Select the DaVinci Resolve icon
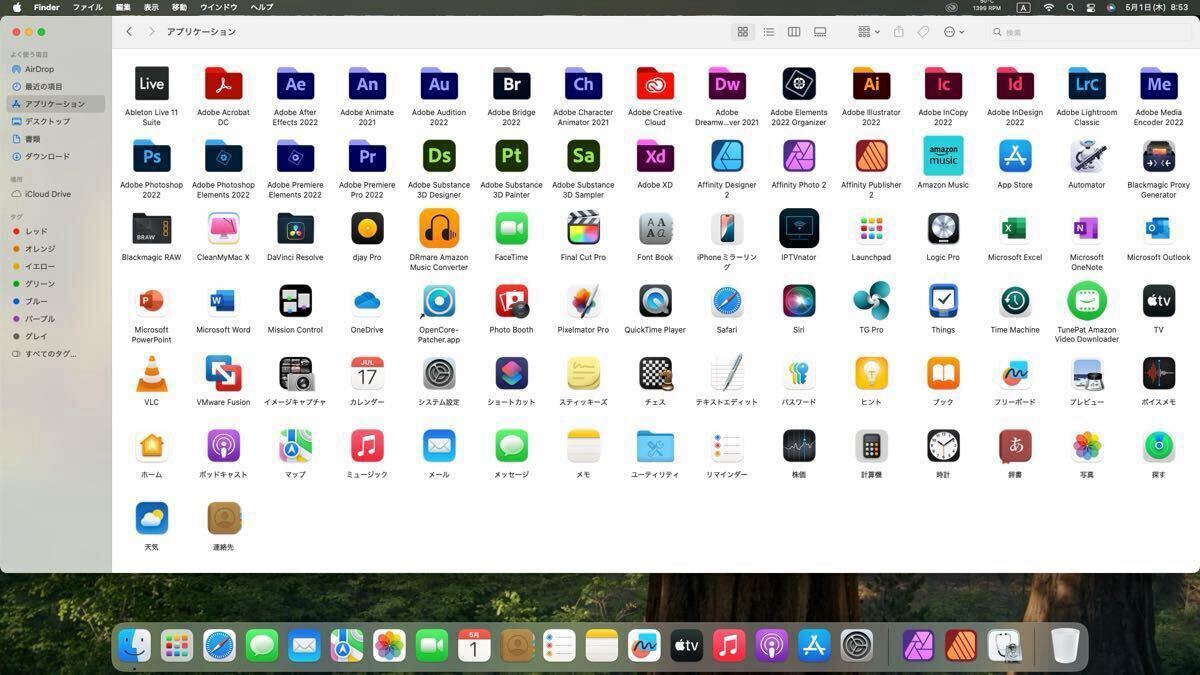The height and width of the screenshot is (675, 1200). 295,229
